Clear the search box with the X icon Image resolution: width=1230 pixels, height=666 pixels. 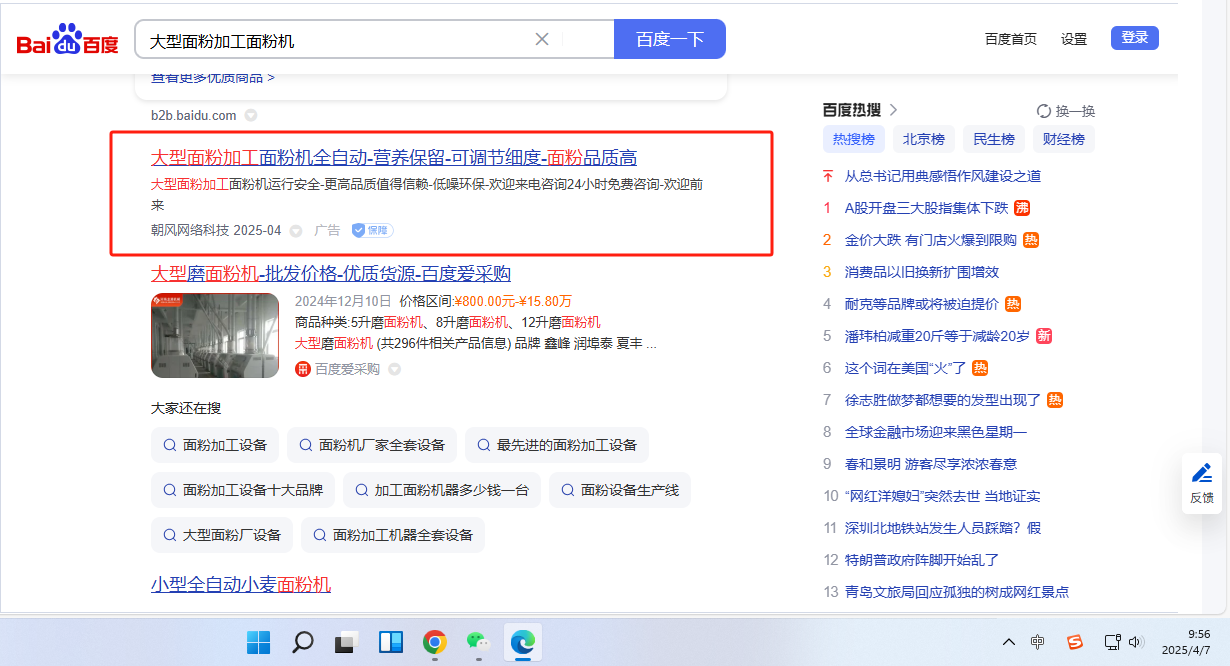pyautogui.click(x=542, y=39)
